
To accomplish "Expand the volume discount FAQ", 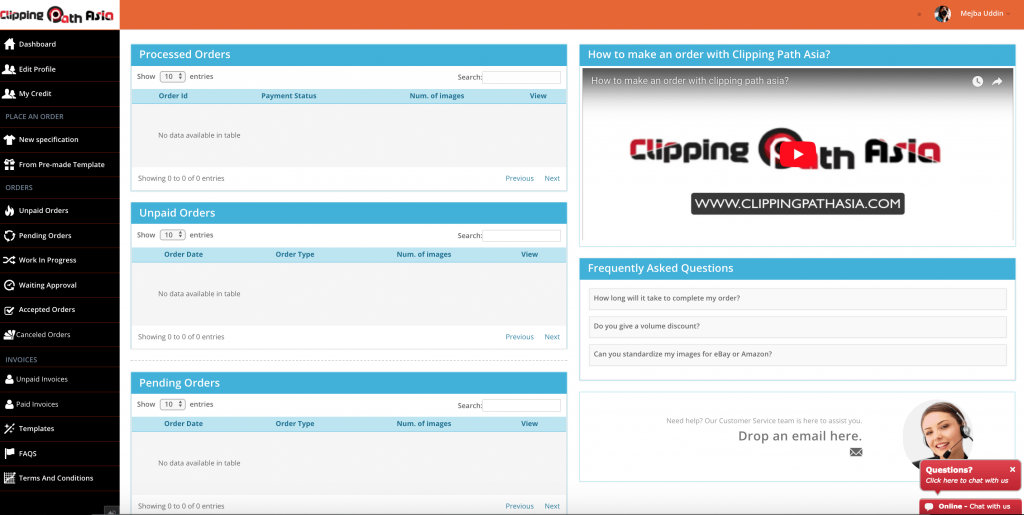I will [797, 327].
